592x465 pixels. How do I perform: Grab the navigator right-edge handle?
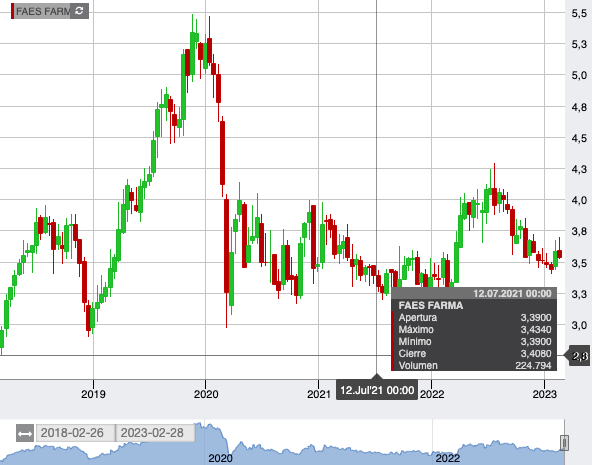click(x=564, y=442)
